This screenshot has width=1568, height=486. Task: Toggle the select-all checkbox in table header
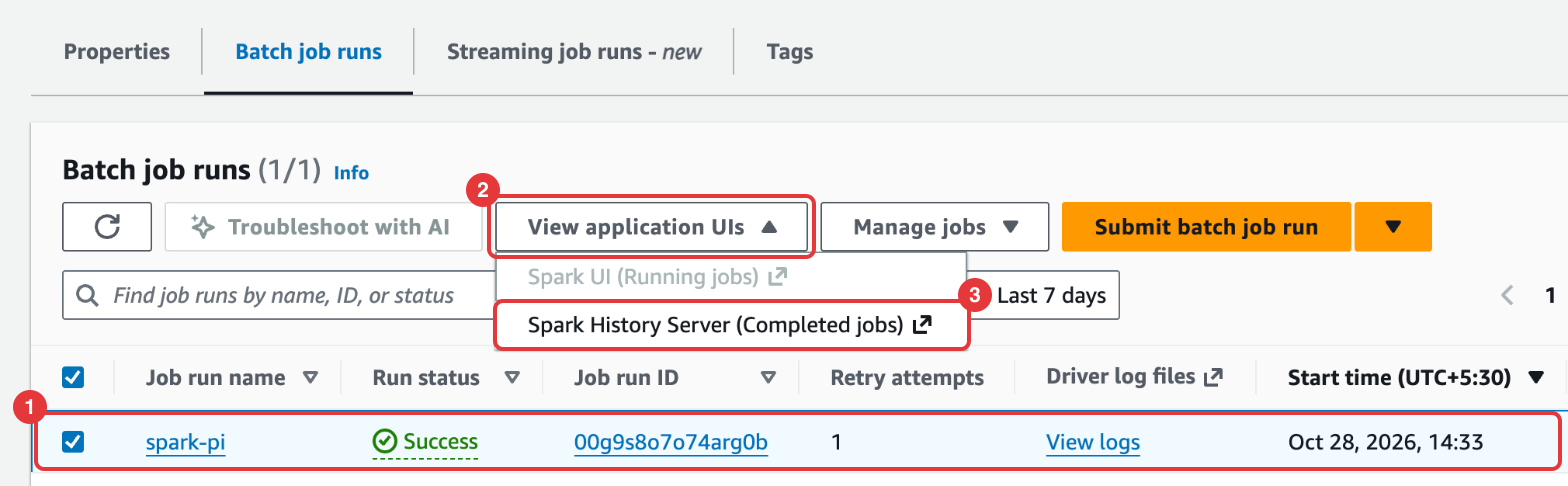tap(73, 377)
